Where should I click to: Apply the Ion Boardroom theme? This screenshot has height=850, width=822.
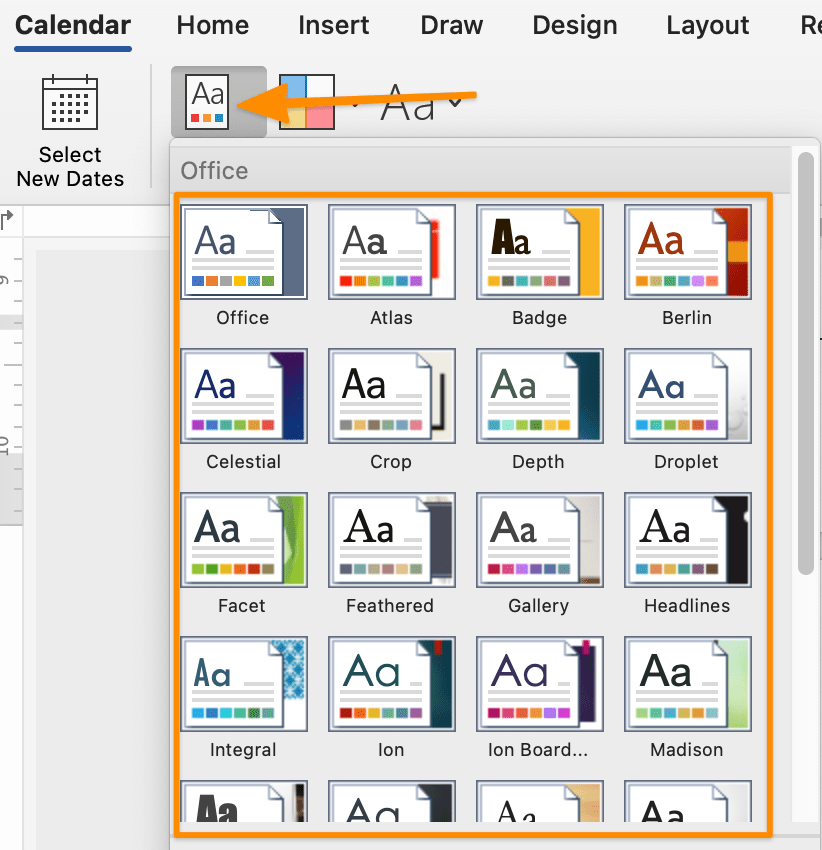coord(540,684)
